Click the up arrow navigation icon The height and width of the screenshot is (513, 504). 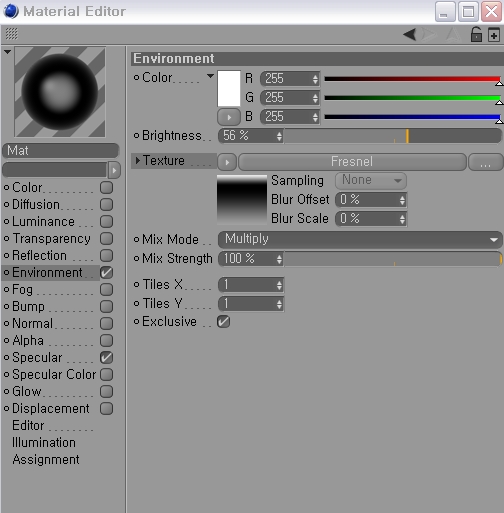(x=452, y=34)
